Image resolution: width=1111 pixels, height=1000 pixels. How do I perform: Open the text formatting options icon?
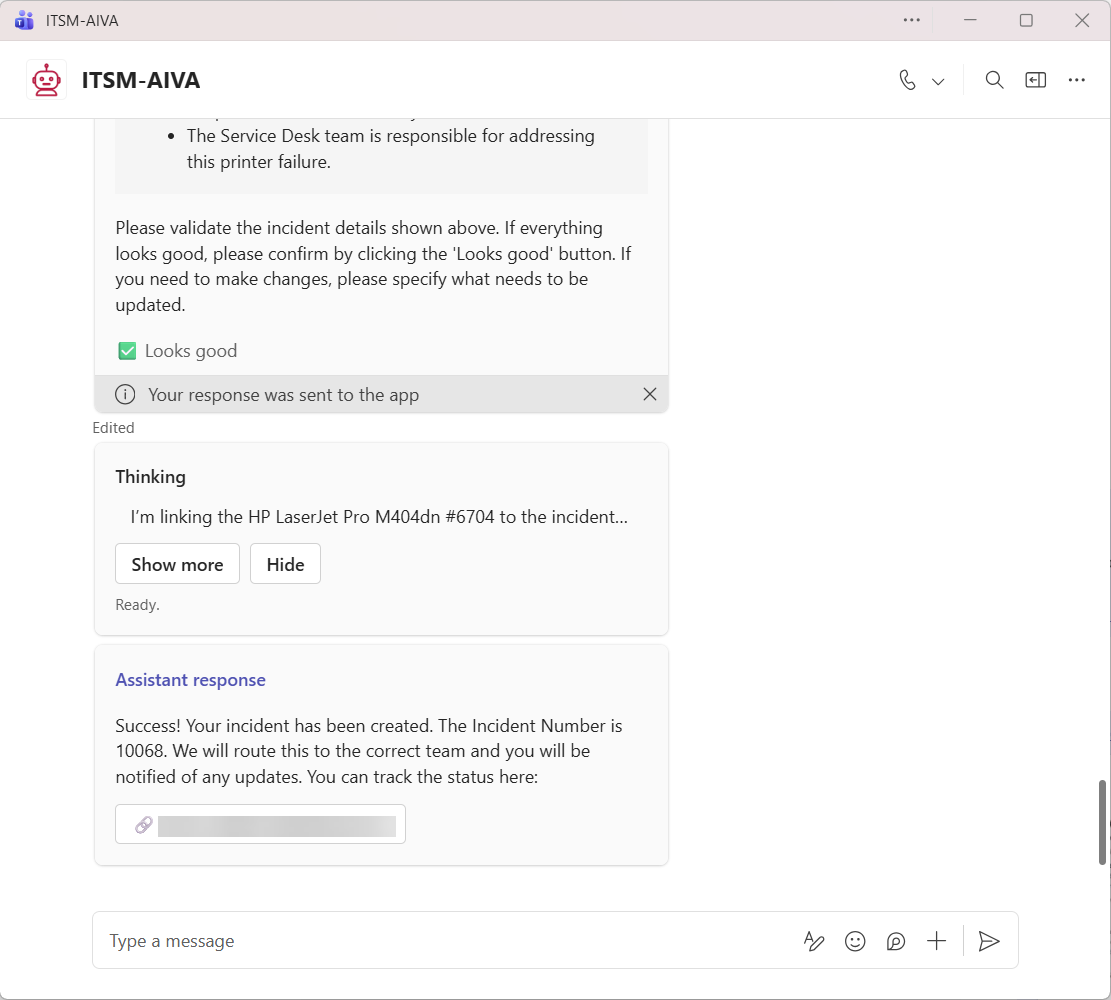[x=814, y=941]
